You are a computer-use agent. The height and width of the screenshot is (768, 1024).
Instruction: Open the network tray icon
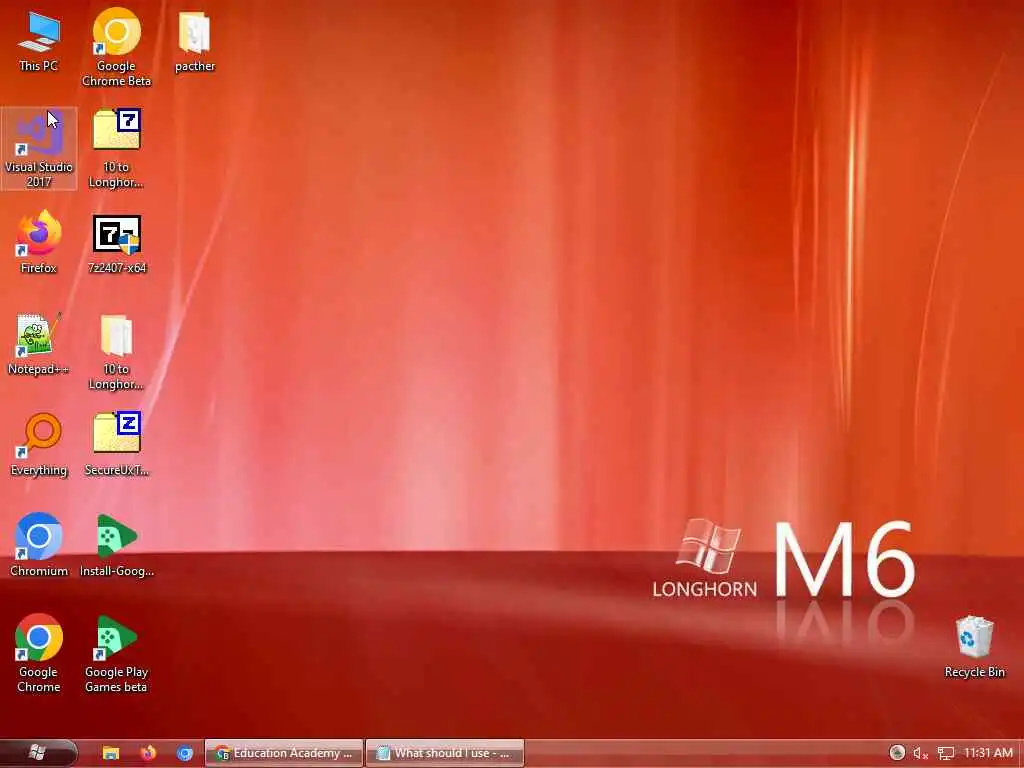coord(946,754)
